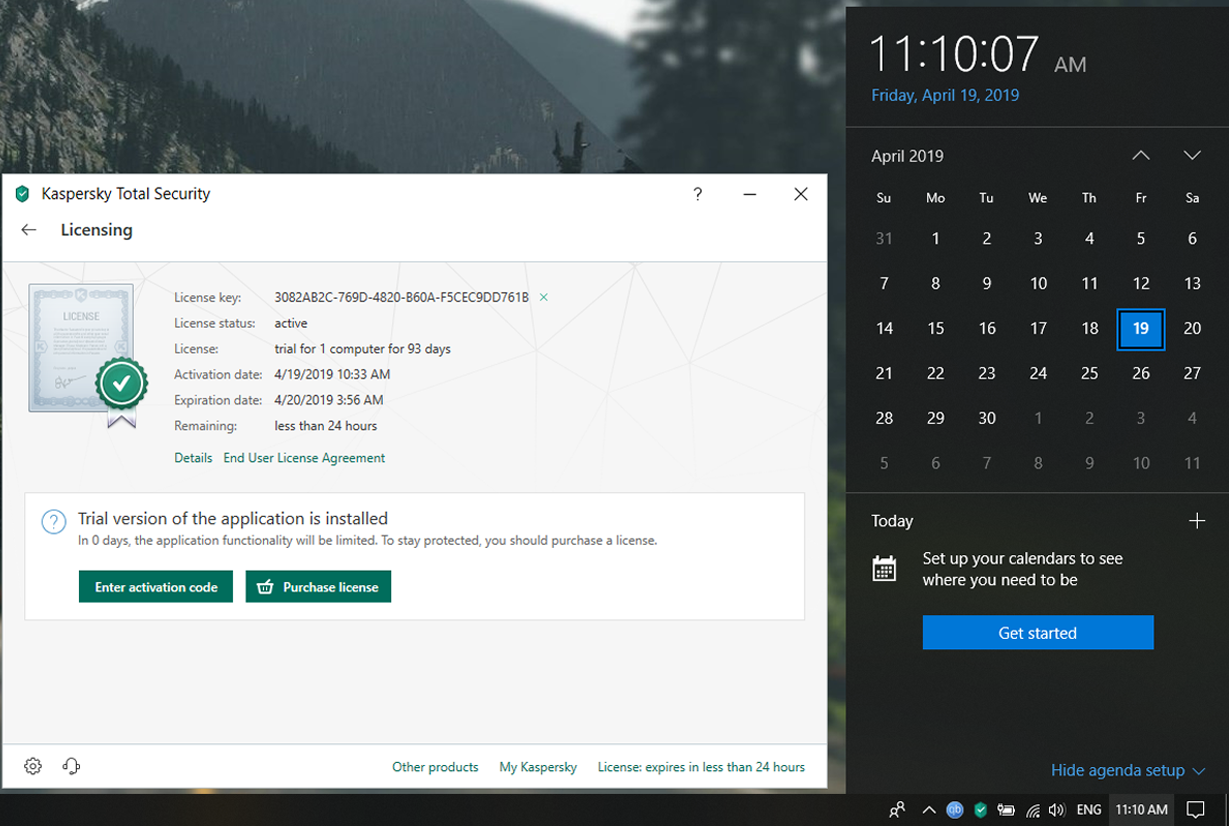Click 'License: expires in less than 24 hours' link
This screenshot has height=826, width=1229.
click(x=701, y=767)
